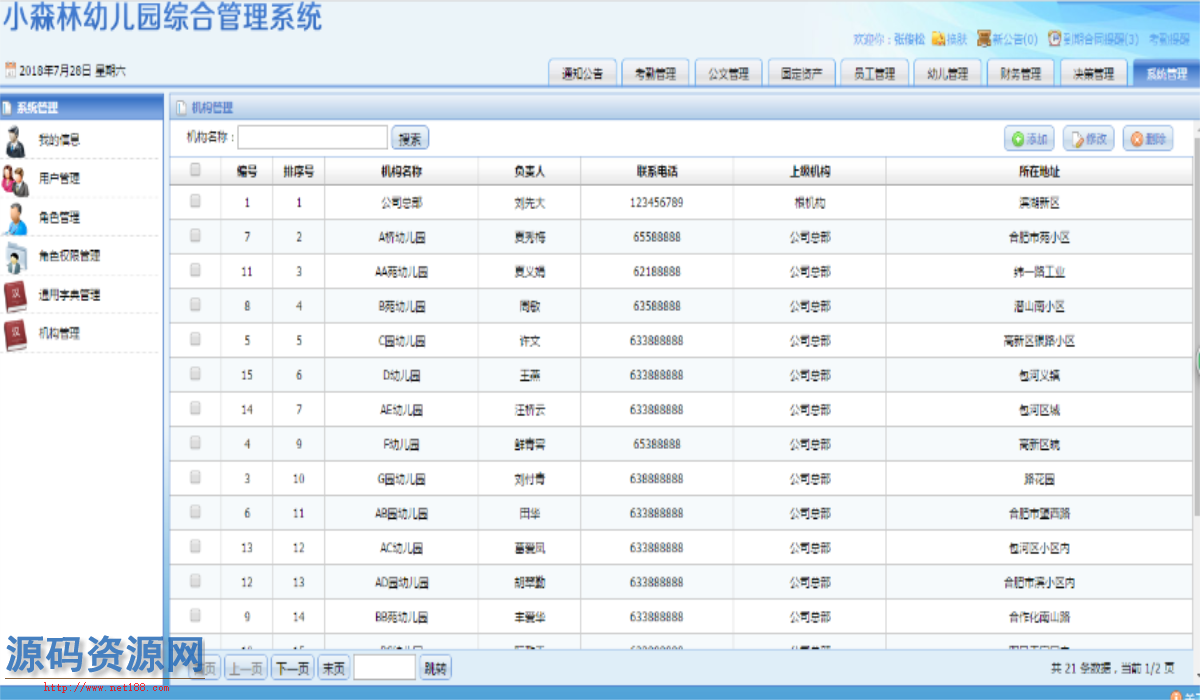The image size is (1200, 700).
Task: Click the red 删除 delete button
Action: (1148, 140)
